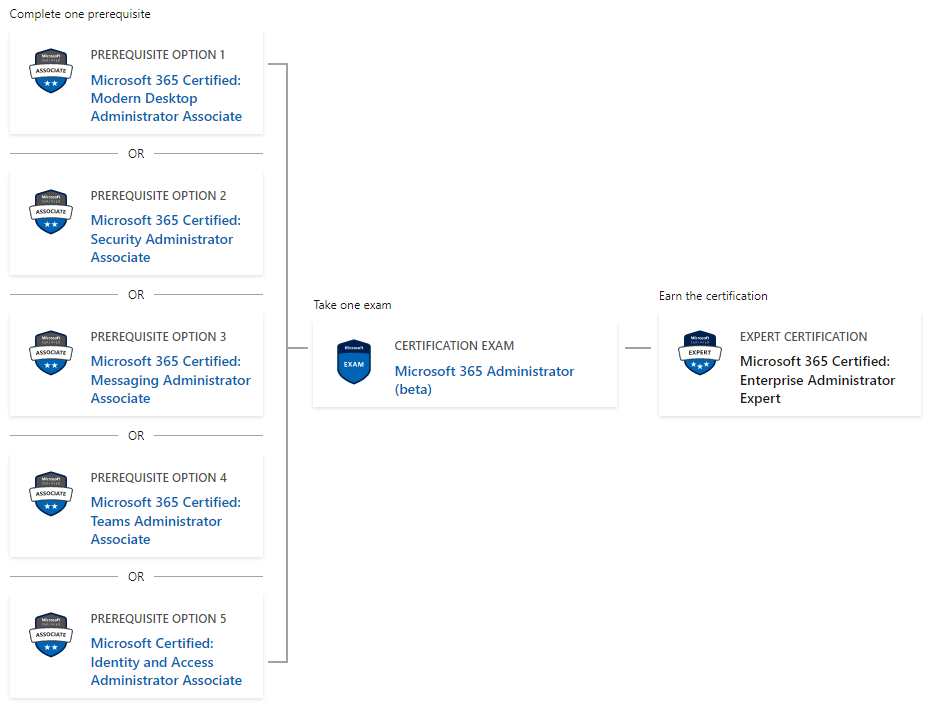
Task: Click the 'Take one exam' heading
Action: pos(352,305)
